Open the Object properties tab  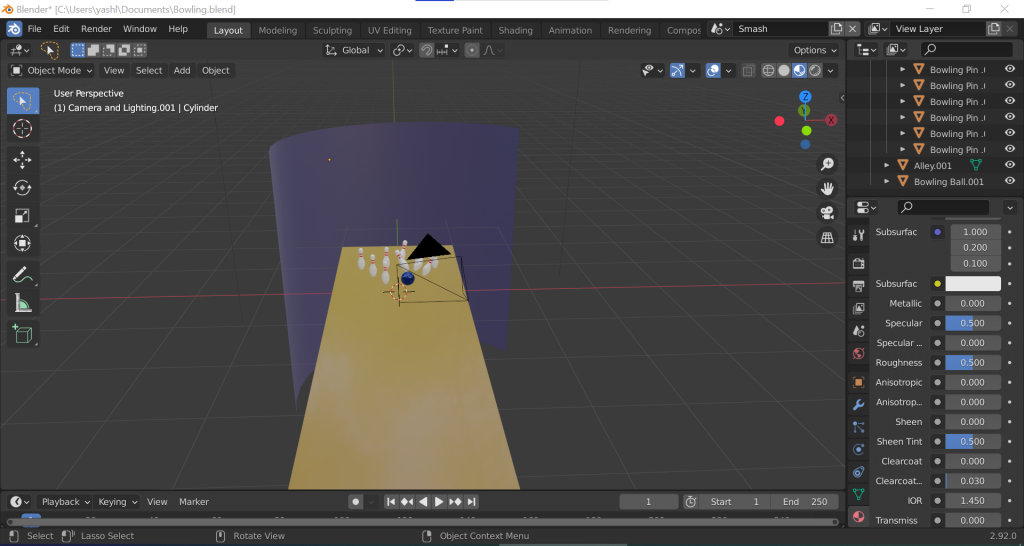[859, 382]
